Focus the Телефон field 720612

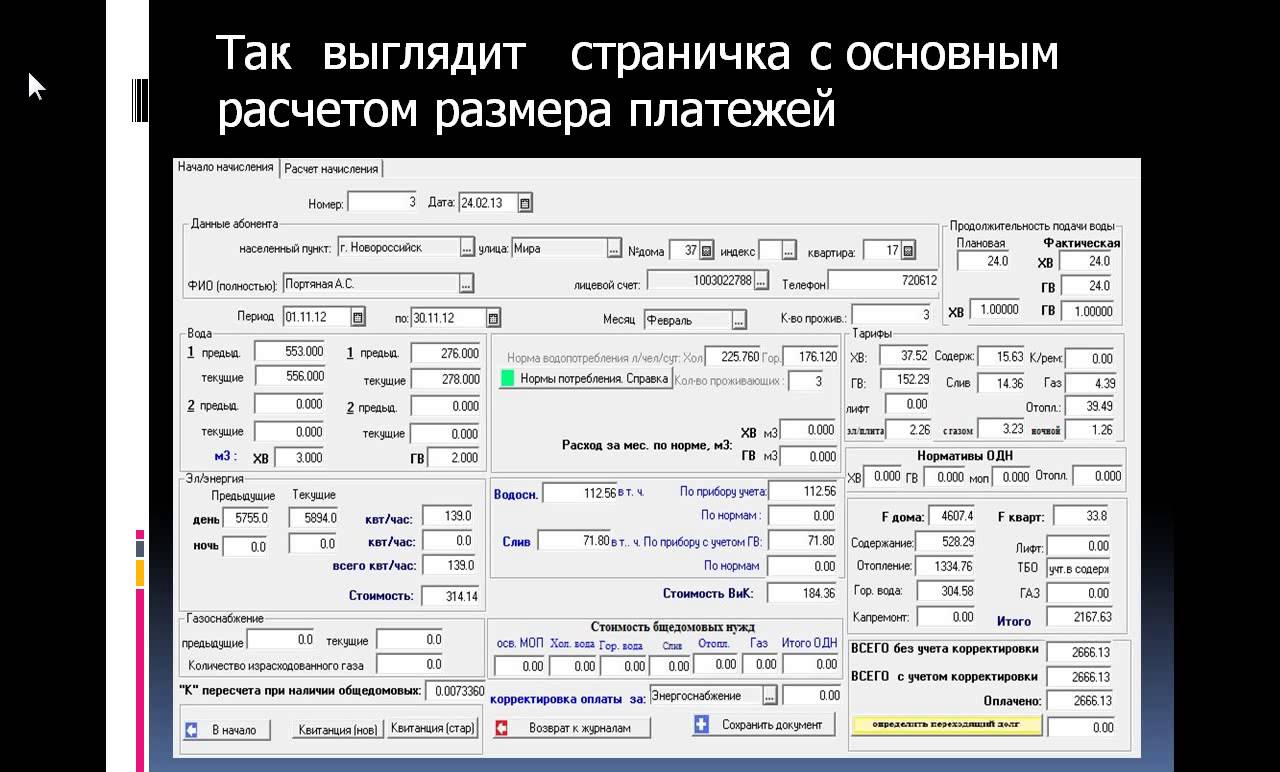click(x=884, y=281)
